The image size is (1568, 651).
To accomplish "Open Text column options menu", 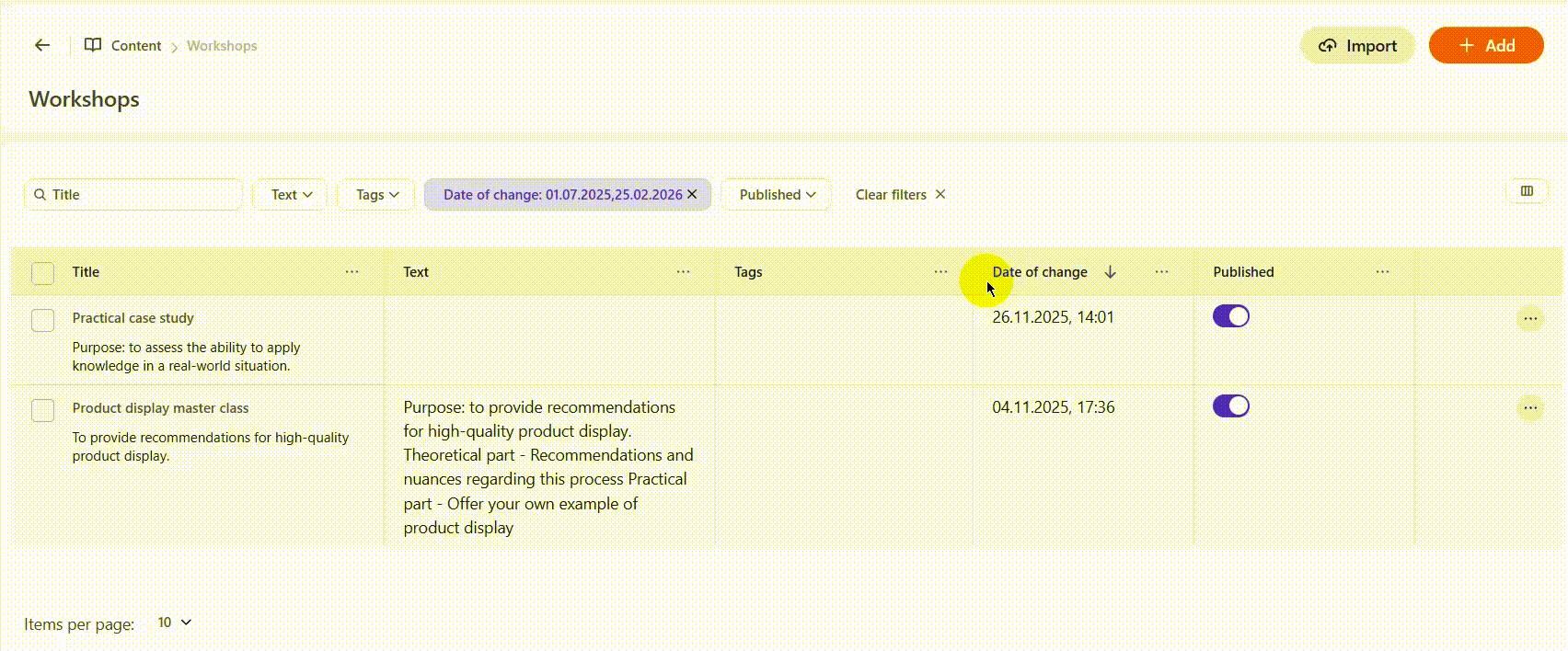I will [x=683, y=272].
